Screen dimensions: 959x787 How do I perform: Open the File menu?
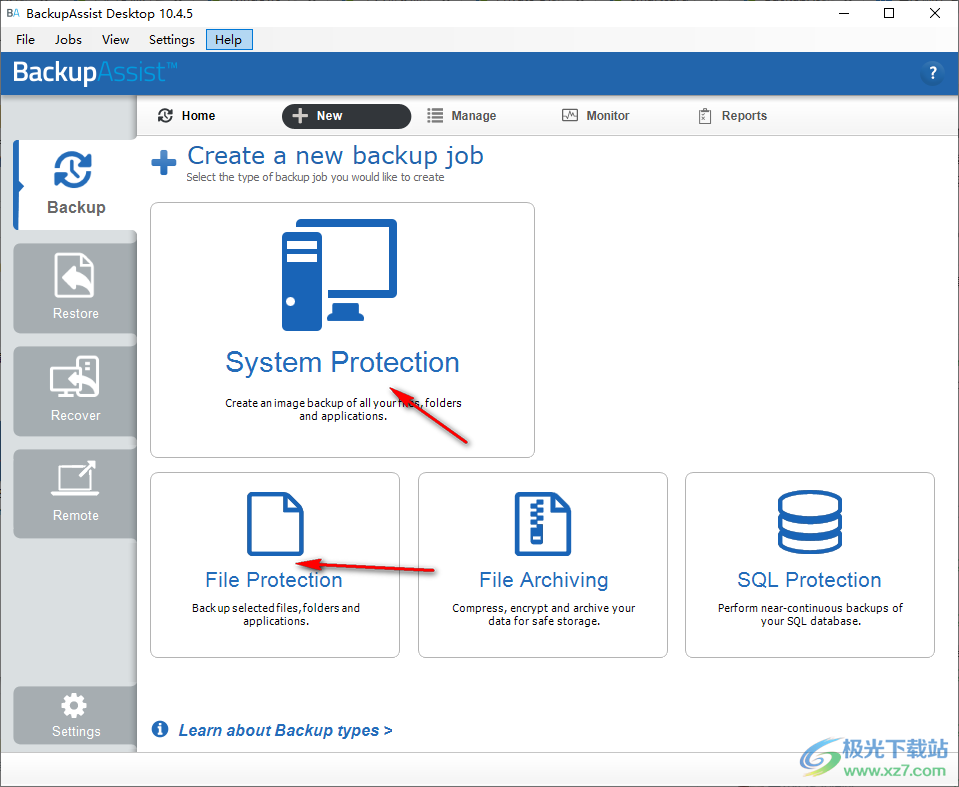coord(25,40)
